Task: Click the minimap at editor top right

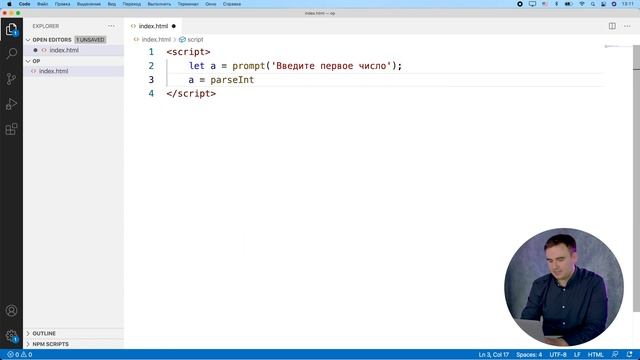Action: 618,47
